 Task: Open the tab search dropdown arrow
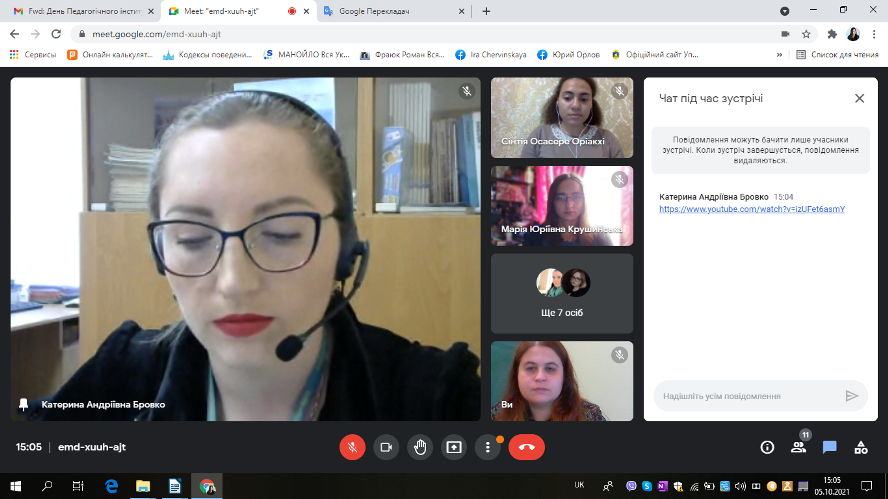(x=784, y=11)
